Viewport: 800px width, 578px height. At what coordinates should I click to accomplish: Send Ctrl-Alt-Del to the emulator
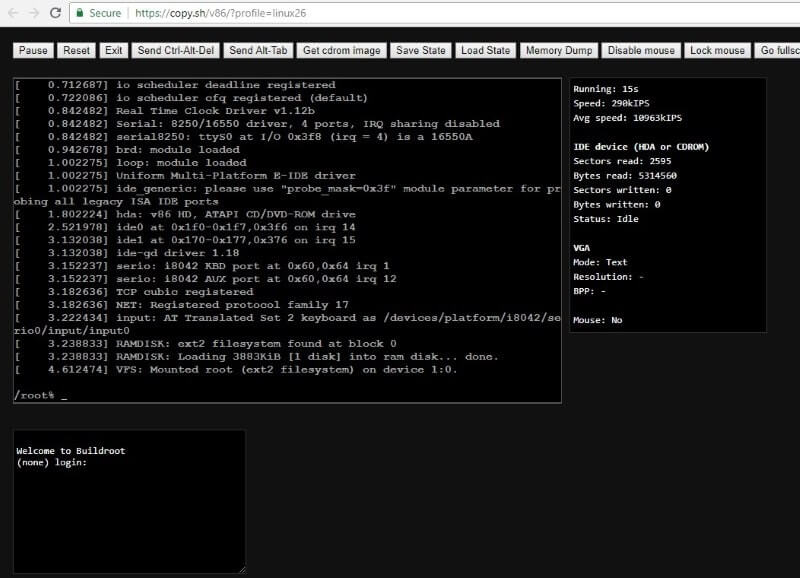point(175,50)
